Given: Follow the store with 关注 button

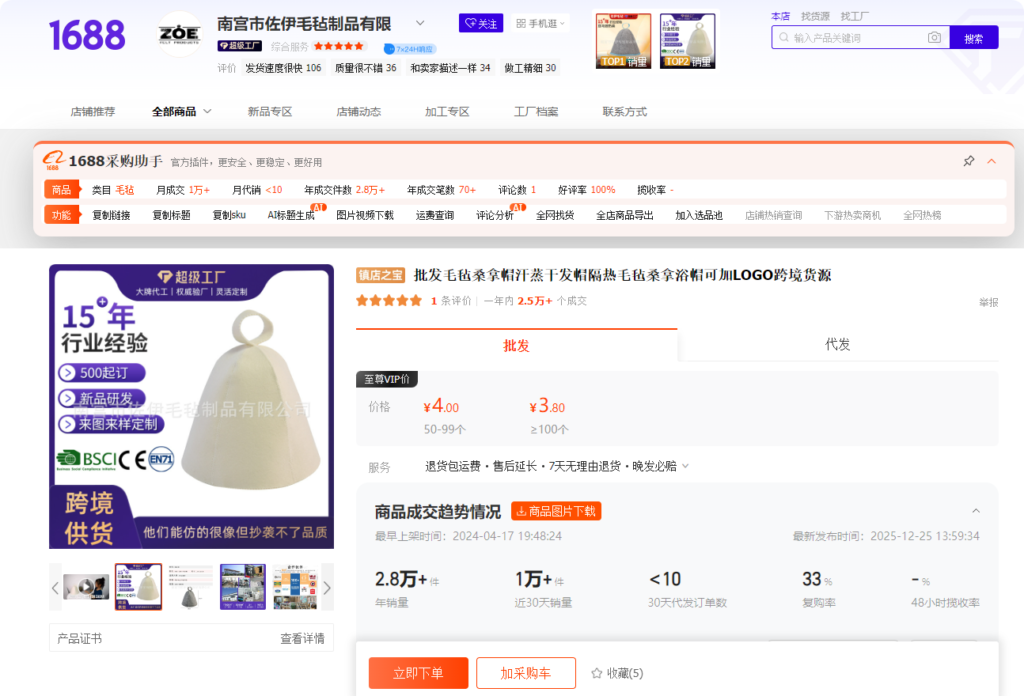Looking at the screenshot, I should coord(481,23).
